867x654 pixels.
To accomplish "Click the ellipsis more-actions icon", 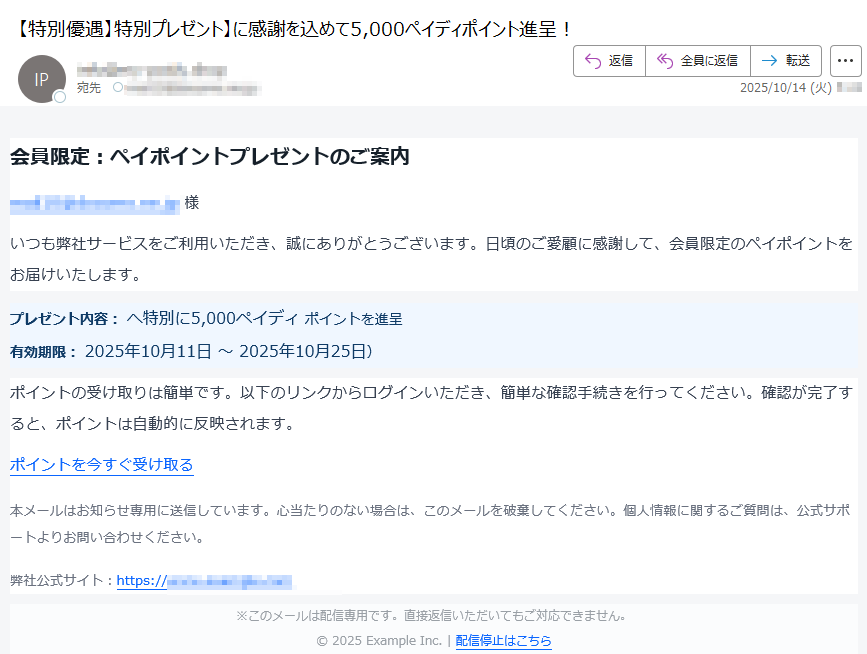I will [846, 60].
